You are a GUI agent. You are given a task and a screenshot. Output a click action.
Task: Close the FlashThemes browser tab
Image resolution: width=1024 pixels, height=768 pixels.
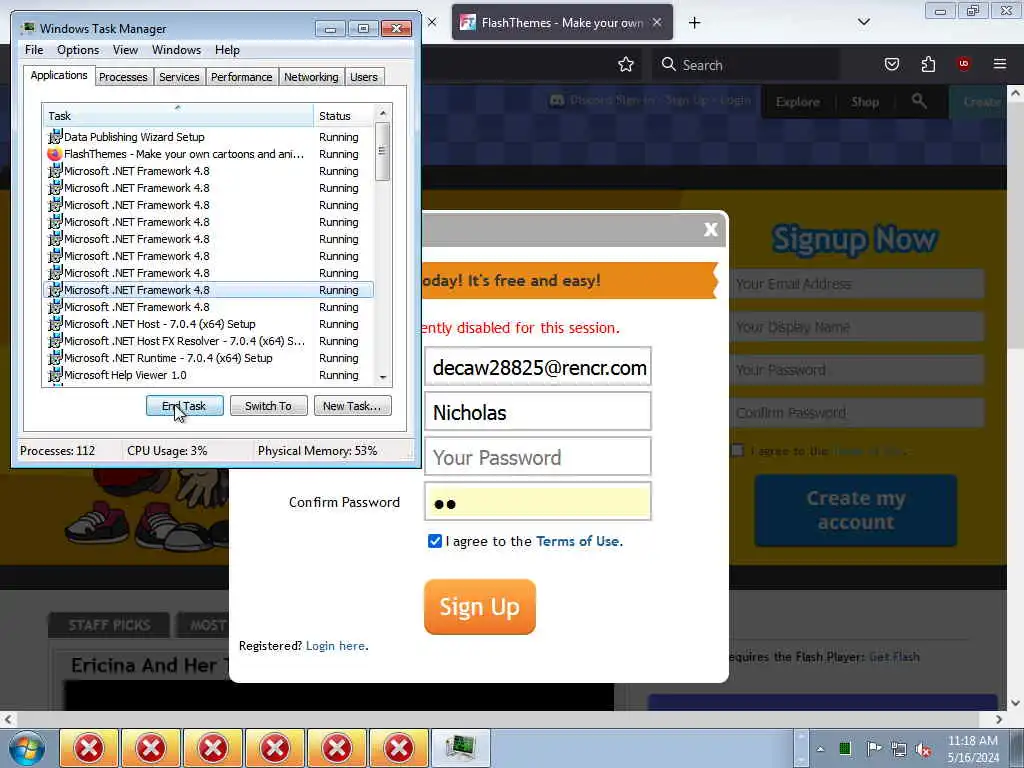(657, 22)
